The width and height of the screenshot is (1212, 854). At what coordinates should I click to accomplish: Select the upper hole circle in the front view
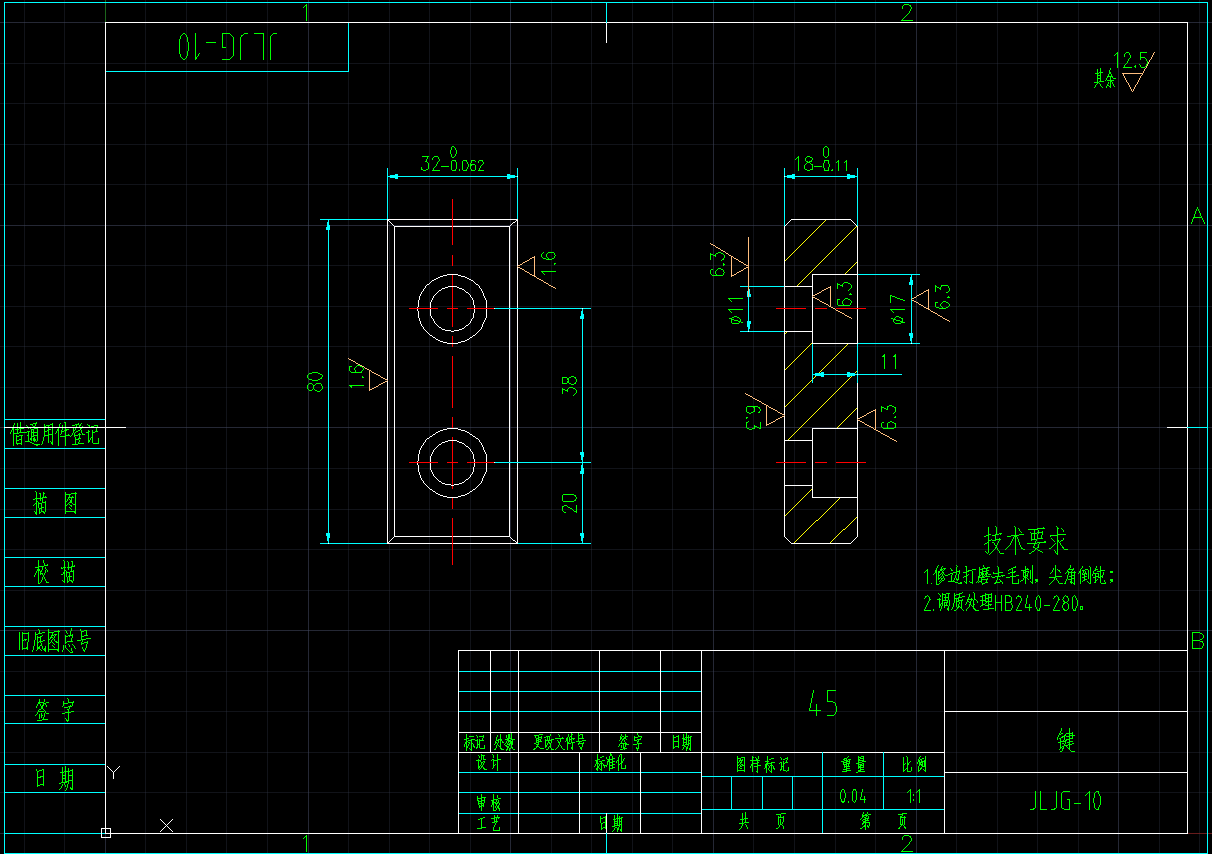click(453, 309)
